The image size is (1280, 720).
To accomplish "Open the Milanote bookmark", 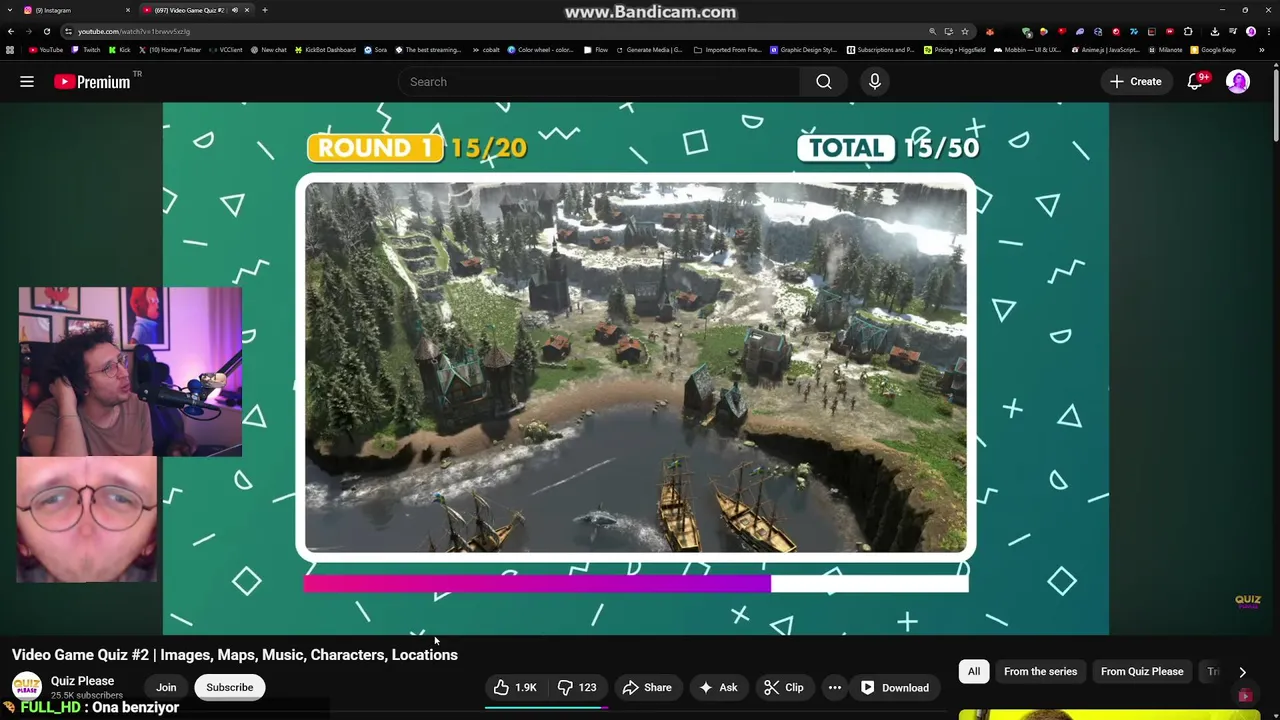I will (1165, 50).
